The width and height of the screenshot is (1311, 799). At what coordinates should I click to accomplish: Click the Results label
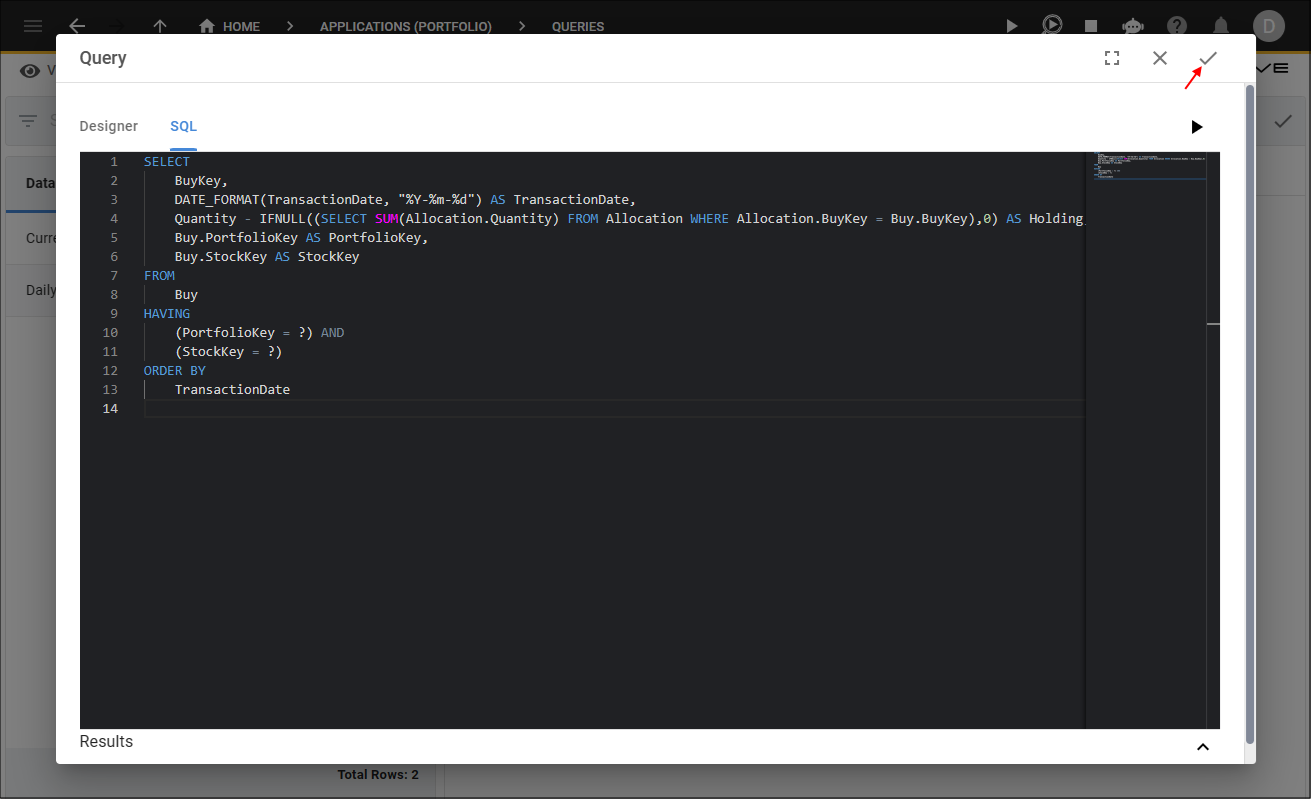106,741
